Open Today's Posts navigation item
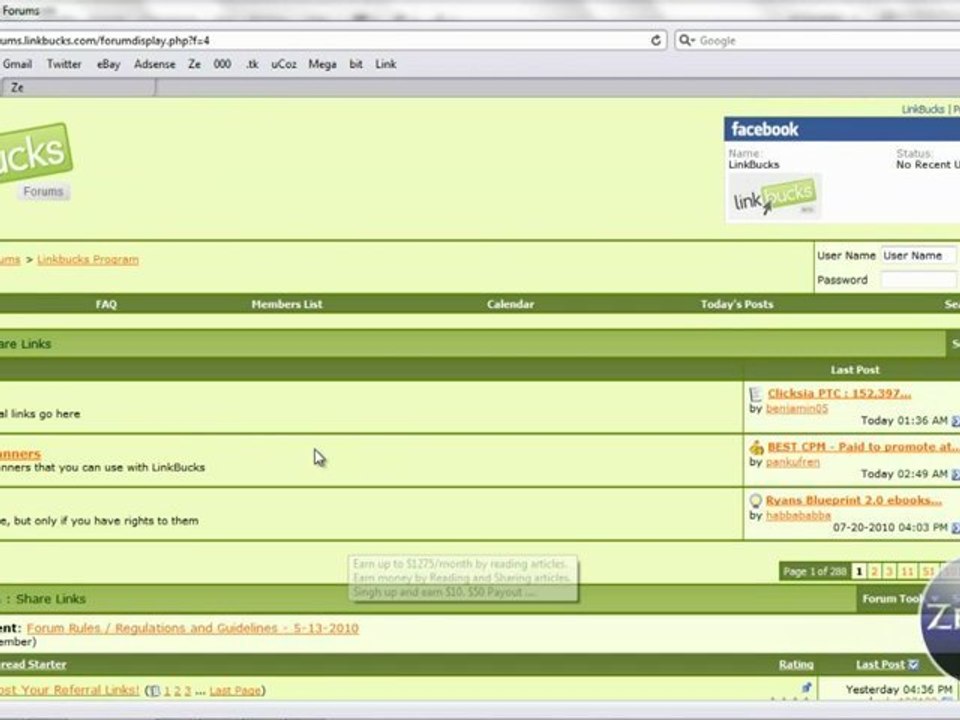The image size is (960, 720). (737, 304)
